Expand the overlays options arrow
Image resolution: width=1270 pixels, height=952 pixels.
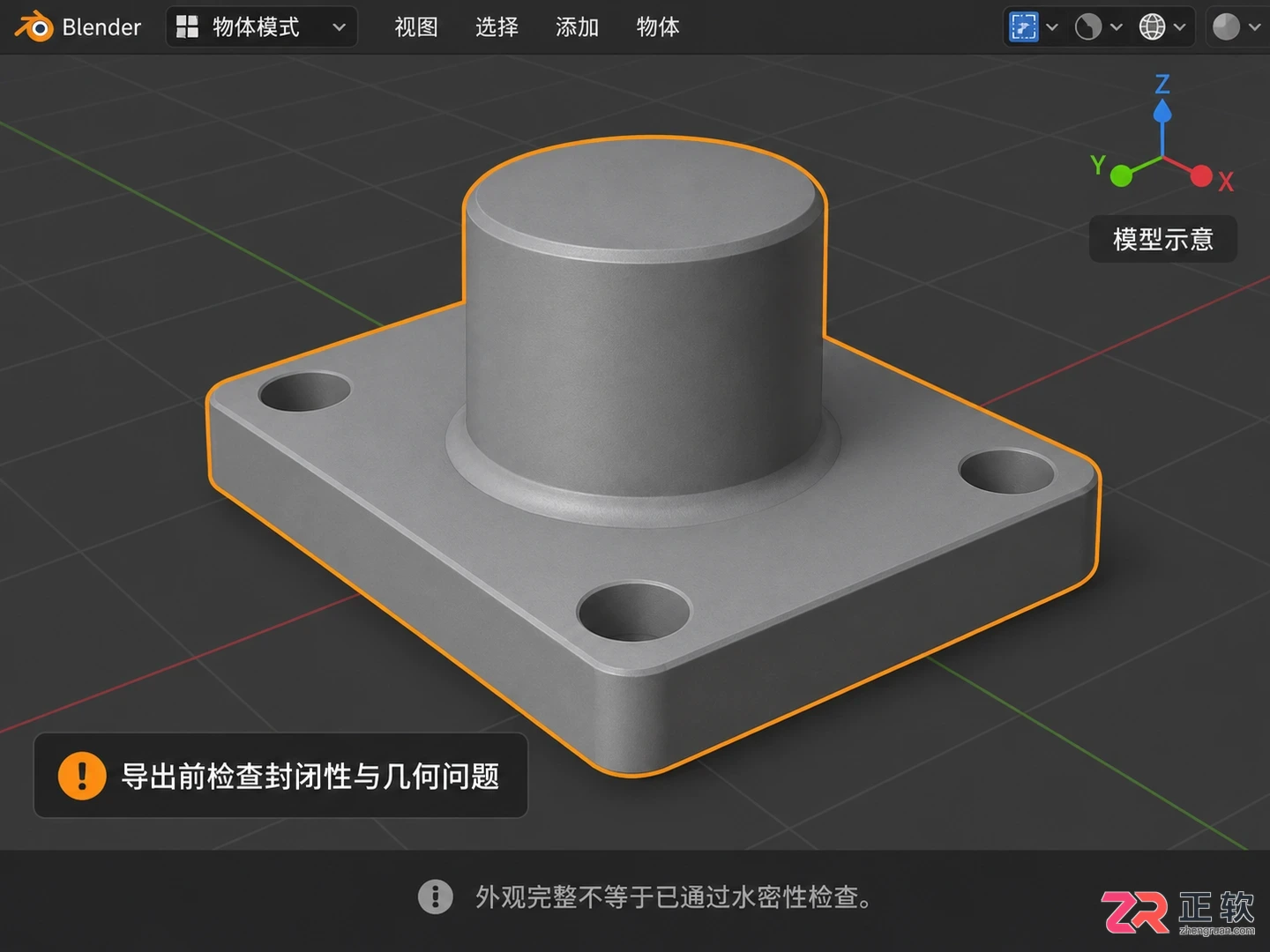1117,27
